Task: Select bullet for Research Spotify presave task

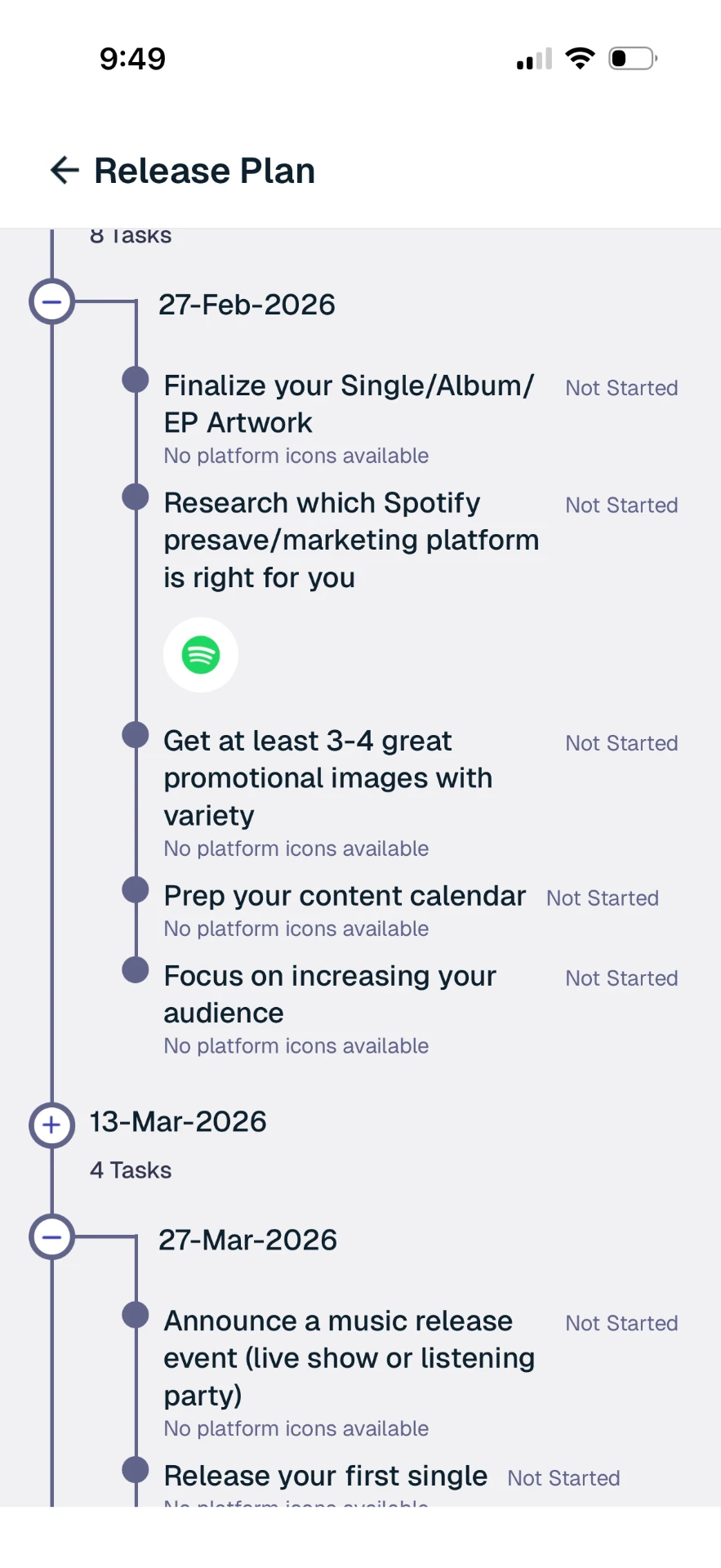Action: tap(136, 497)
